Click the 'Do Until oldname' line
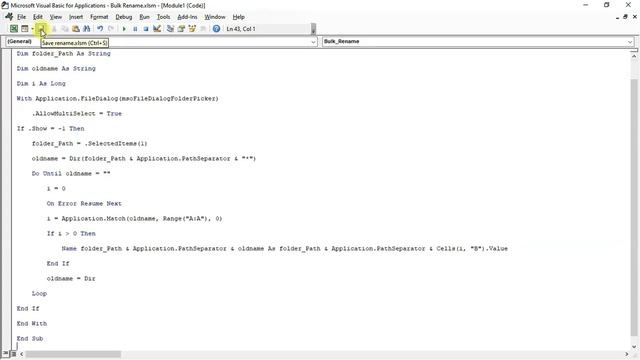The image size is (640, 360). pyautogui.click(x=71, y=173)
